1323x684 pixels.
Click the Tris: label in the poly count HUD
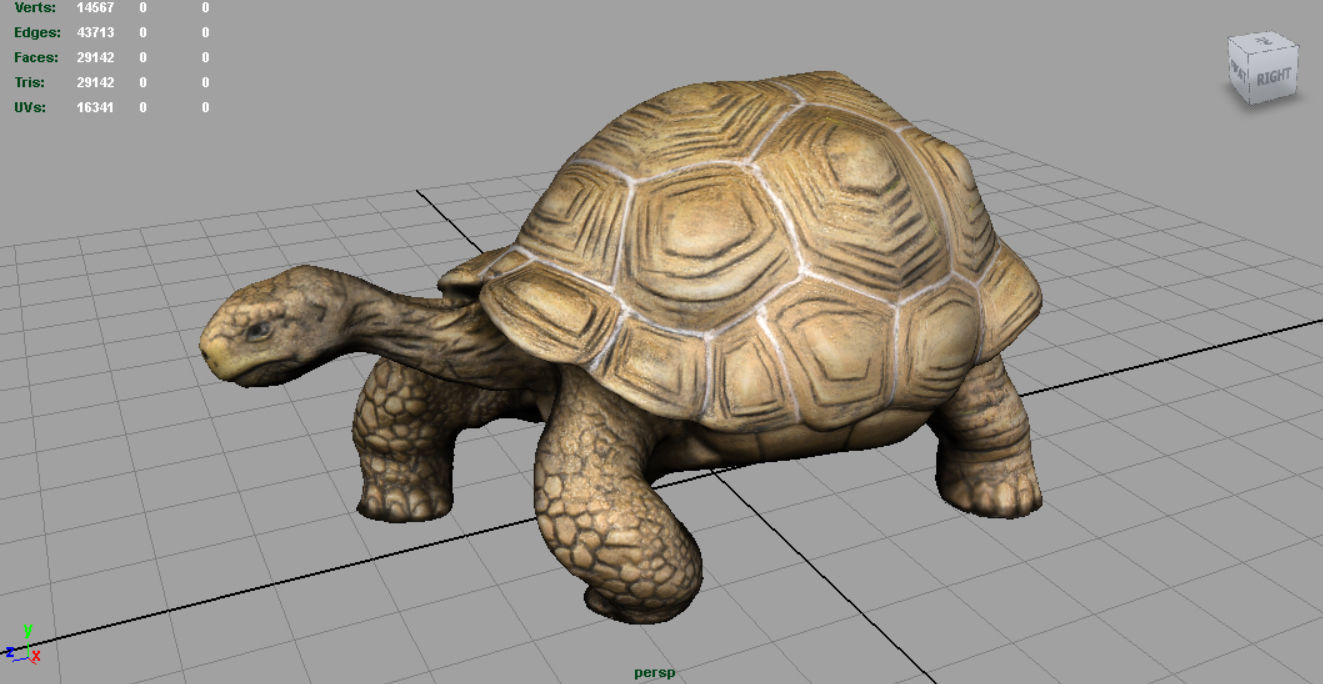pyautogui.click(x=28, y=82)
